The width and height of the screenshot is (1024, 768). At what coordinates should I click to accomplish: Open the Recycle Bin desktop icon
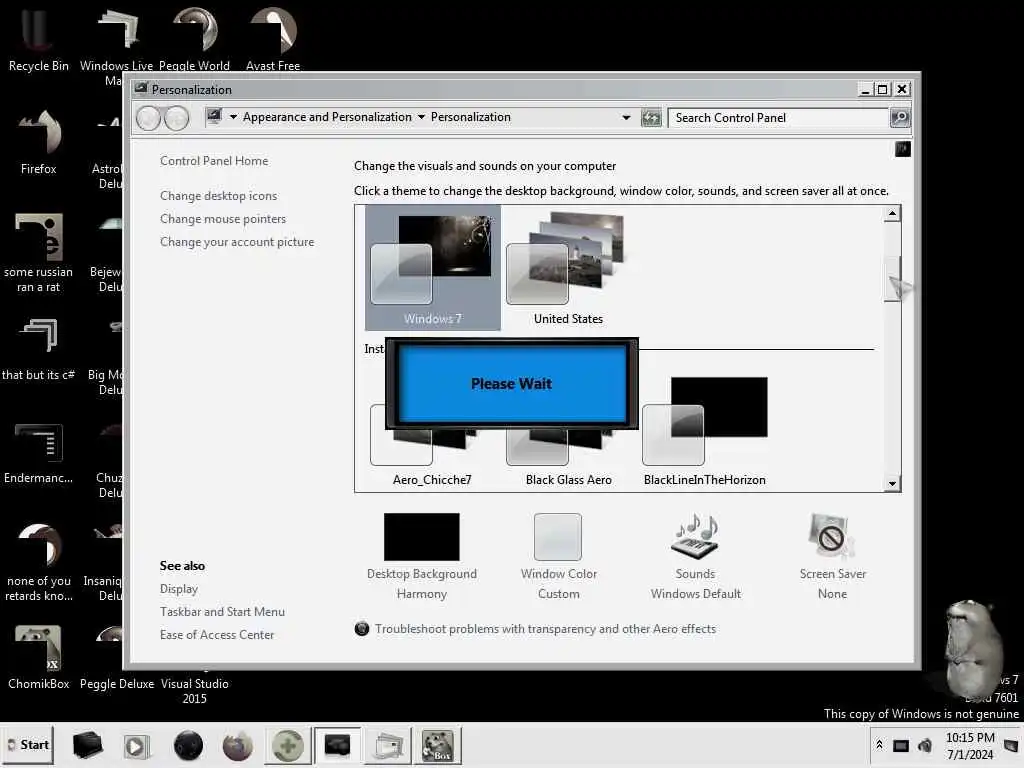pyautogui.click(x=38, y=39)
